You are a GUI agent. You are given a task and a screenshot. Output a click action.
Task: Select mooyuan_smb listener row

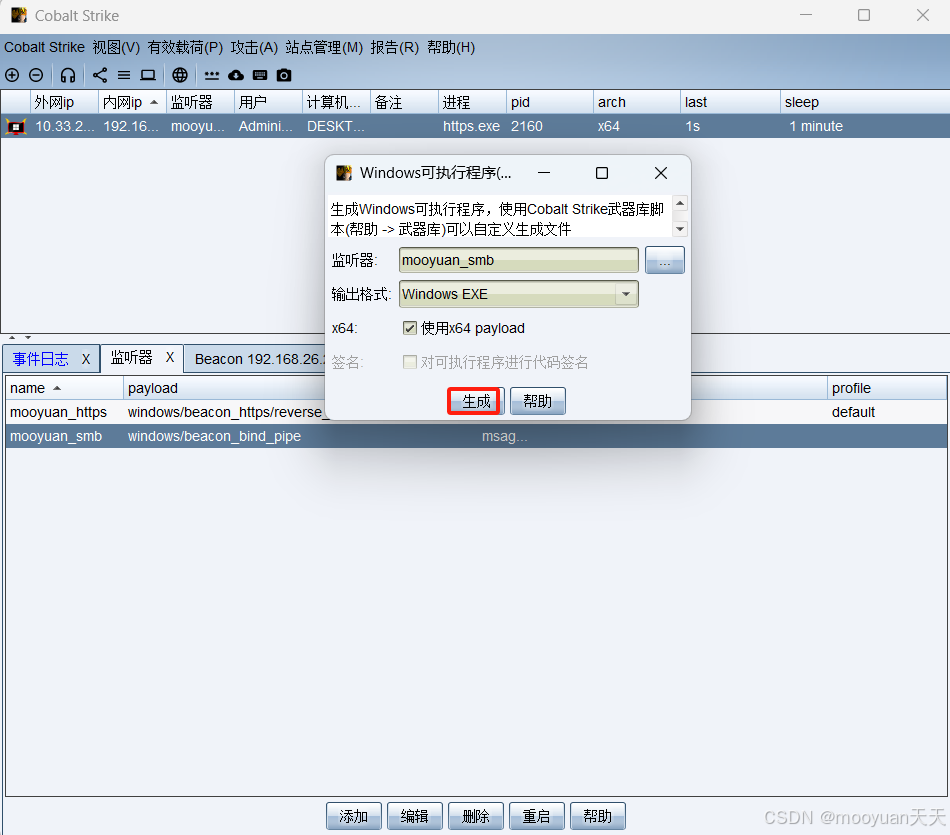click(x=476, y=436)
